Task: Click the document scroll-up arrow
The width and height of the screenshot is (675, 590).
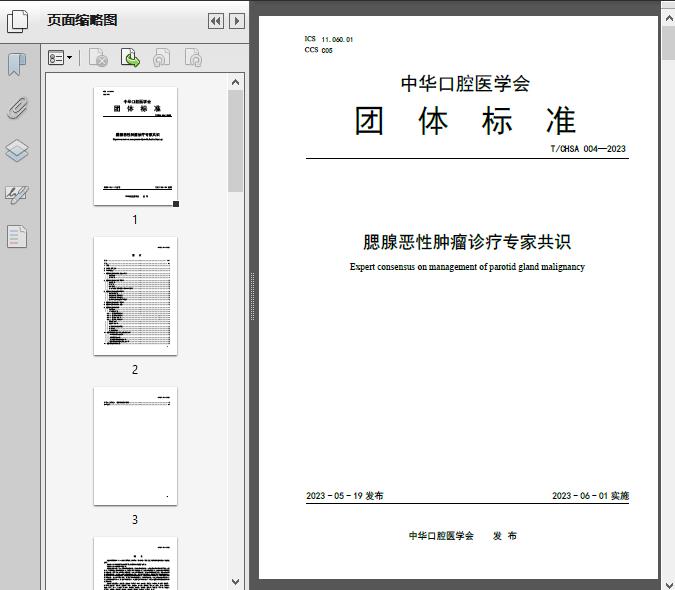Action: (x=669, y=19)
